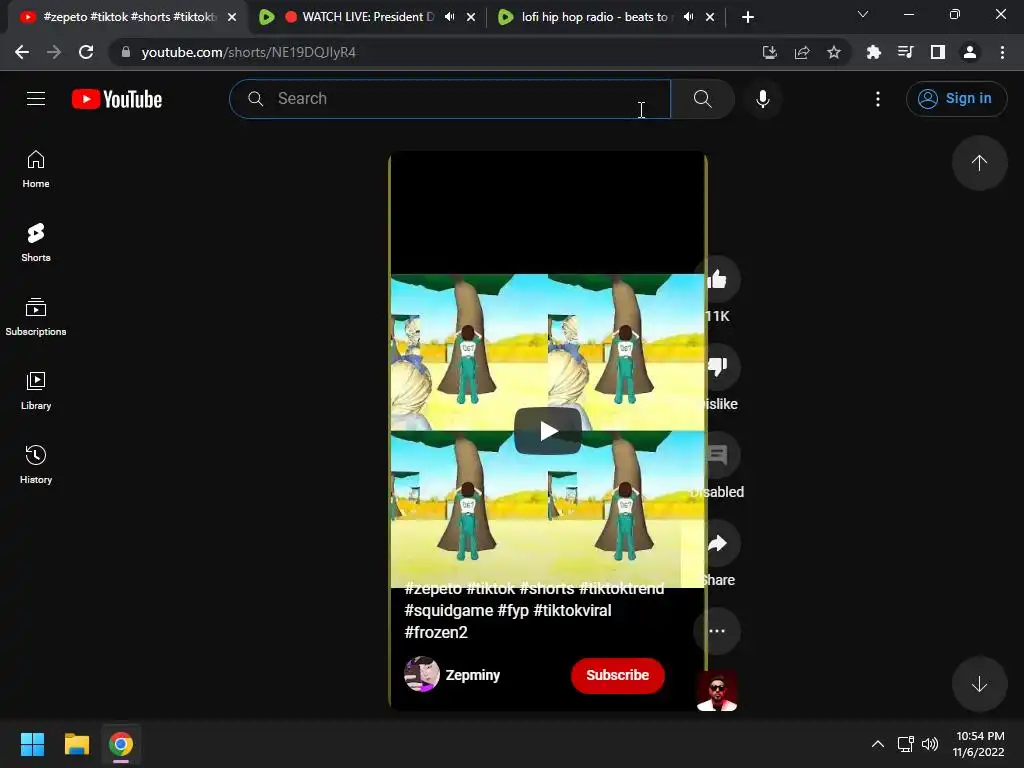Viewport: 1024px width, 768px height.
Task: Share this page from address bar
Action: click(802, 52)
